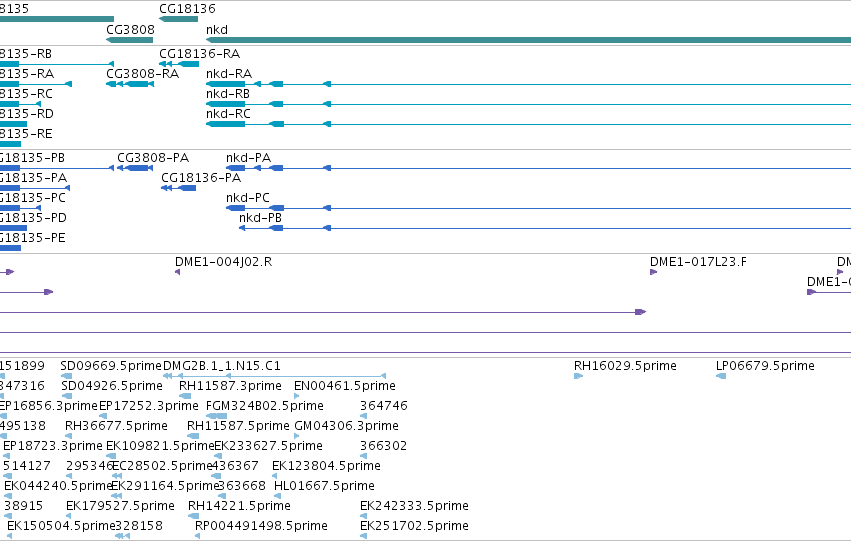Image resolution: width=851 pixels, height=541 pixels.
Task: Click the nkd gene span bar
Action: 529,40
